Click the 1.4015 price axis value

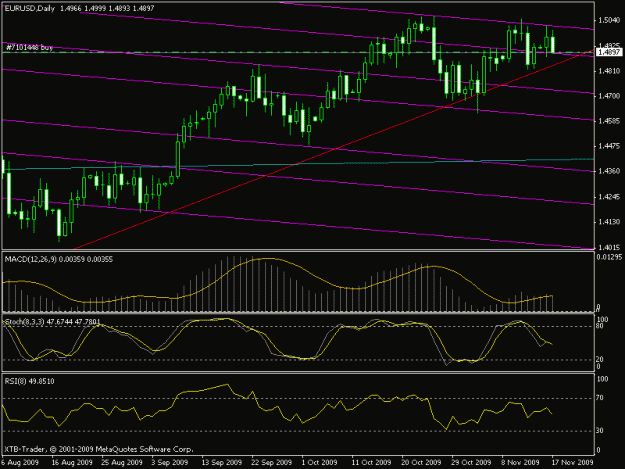click(609, 247)
